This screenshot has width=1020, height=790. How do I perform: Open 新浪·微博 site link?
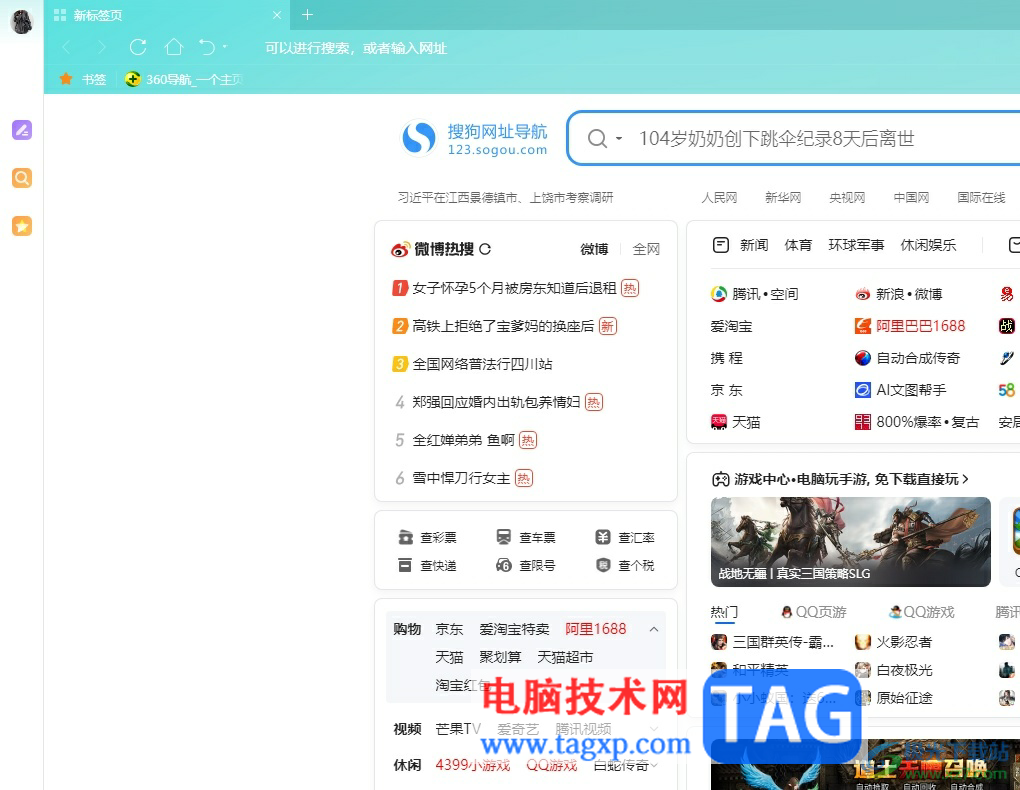(x=898, y=294)
